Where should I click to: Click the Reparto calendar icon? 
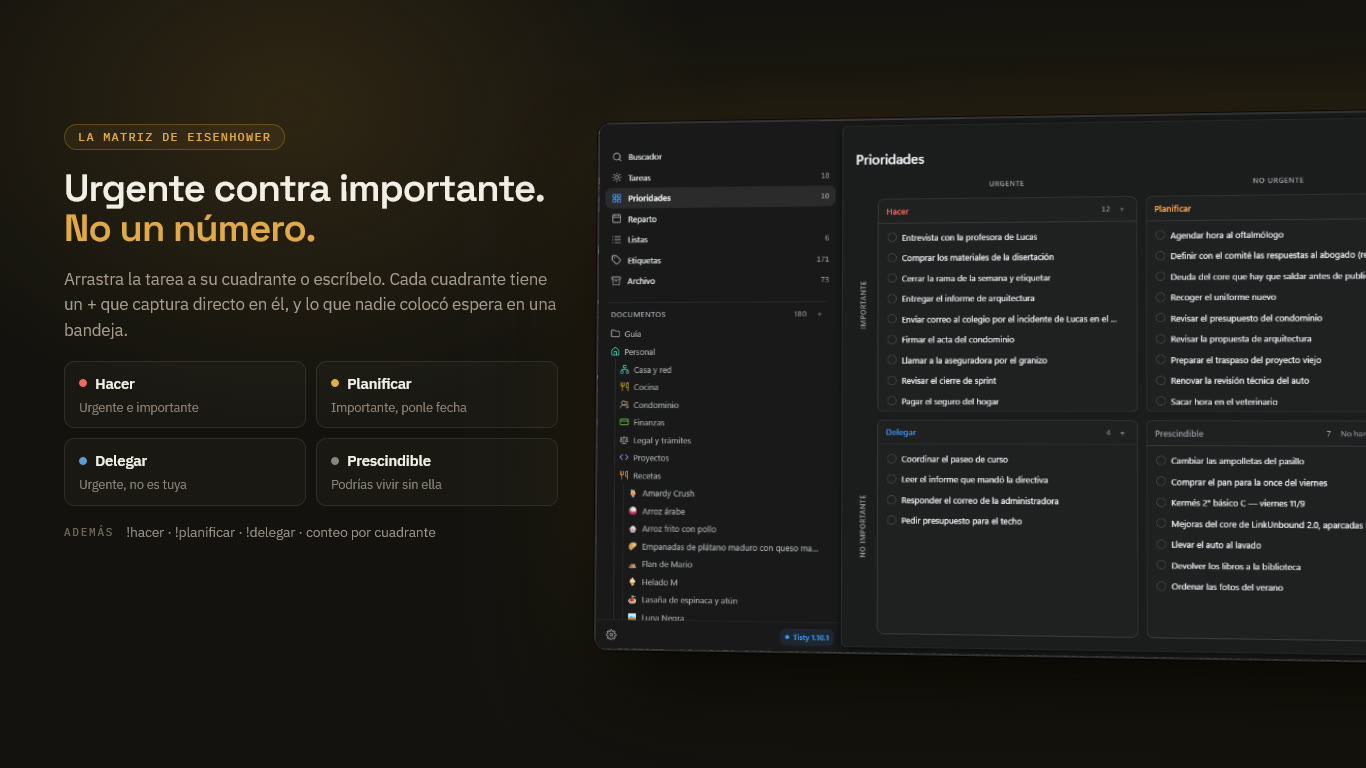coord(617,219)
